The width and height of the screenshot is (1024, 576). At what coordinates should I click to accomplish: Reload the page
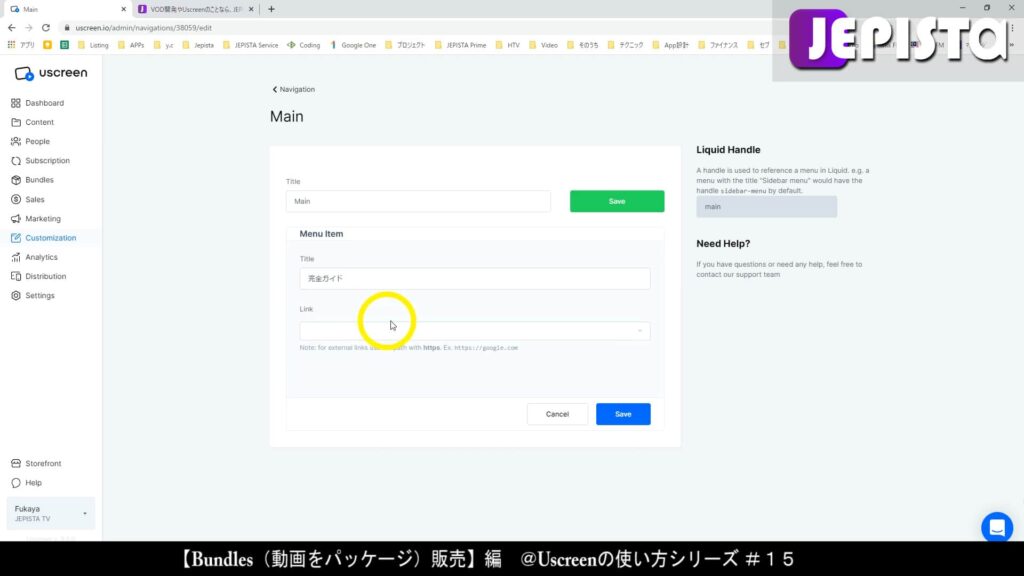[46, 28]
